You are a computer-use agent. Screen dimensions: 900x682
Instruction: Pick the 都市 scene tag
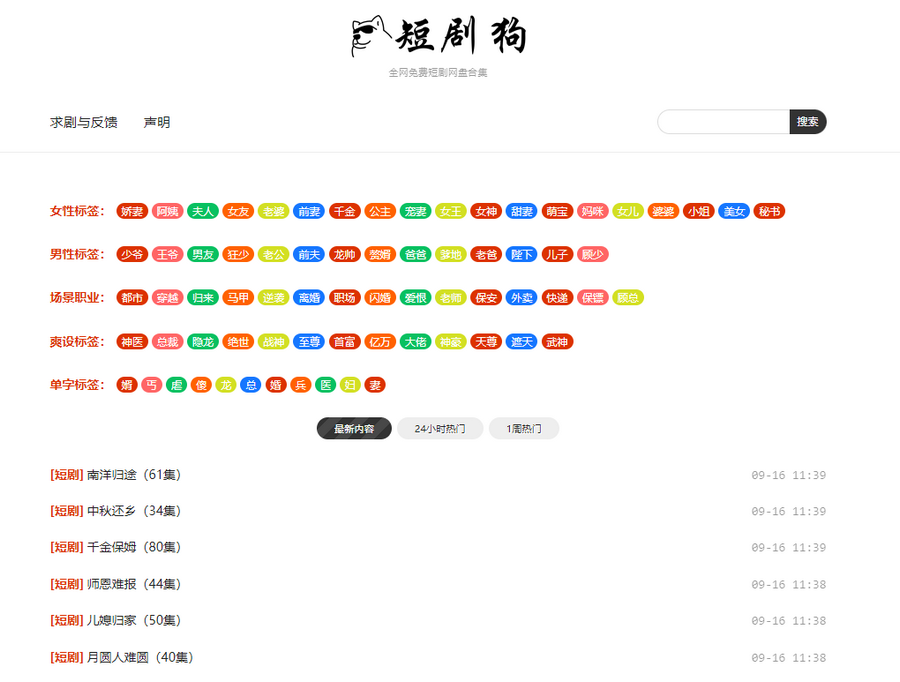tap(132, 298)
